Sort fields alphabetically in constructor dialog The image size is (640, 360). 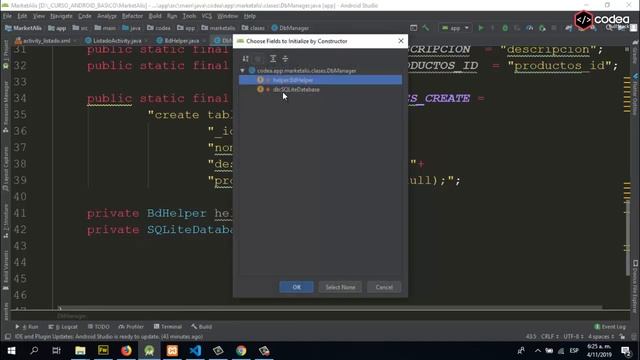coord(245,59)
